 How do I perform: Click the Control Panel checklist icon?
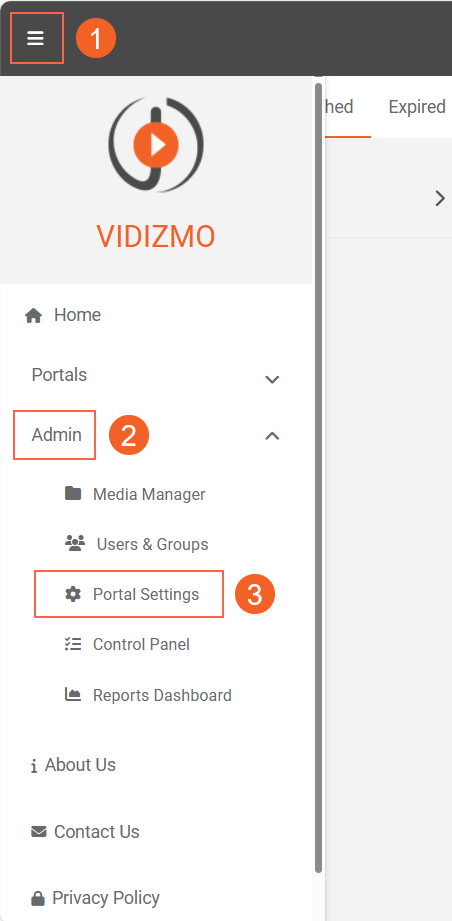(73, 644)
